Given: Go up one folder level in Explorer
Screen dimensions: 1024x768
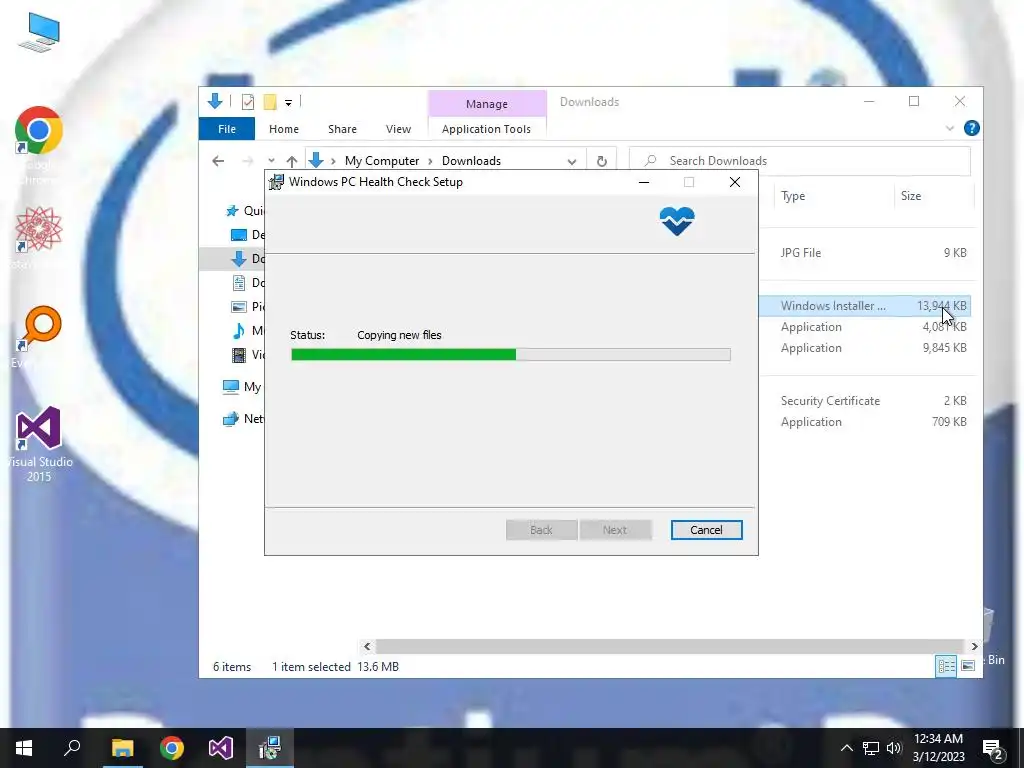Looking at the screenshot, I should click(291, 161).
